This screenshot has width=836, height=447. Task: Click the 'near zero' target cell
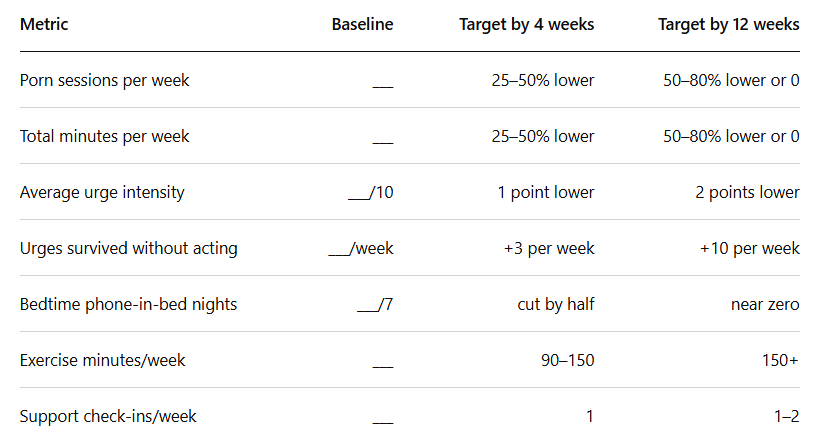(765, 305)
